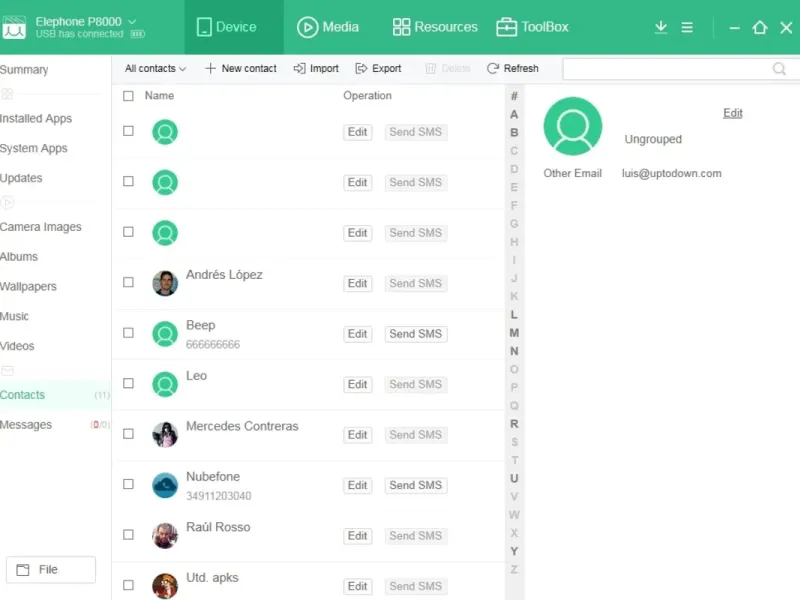800x600 pixels.
Task: Click the downloads arrow icon in header
Action: point(661,27)
